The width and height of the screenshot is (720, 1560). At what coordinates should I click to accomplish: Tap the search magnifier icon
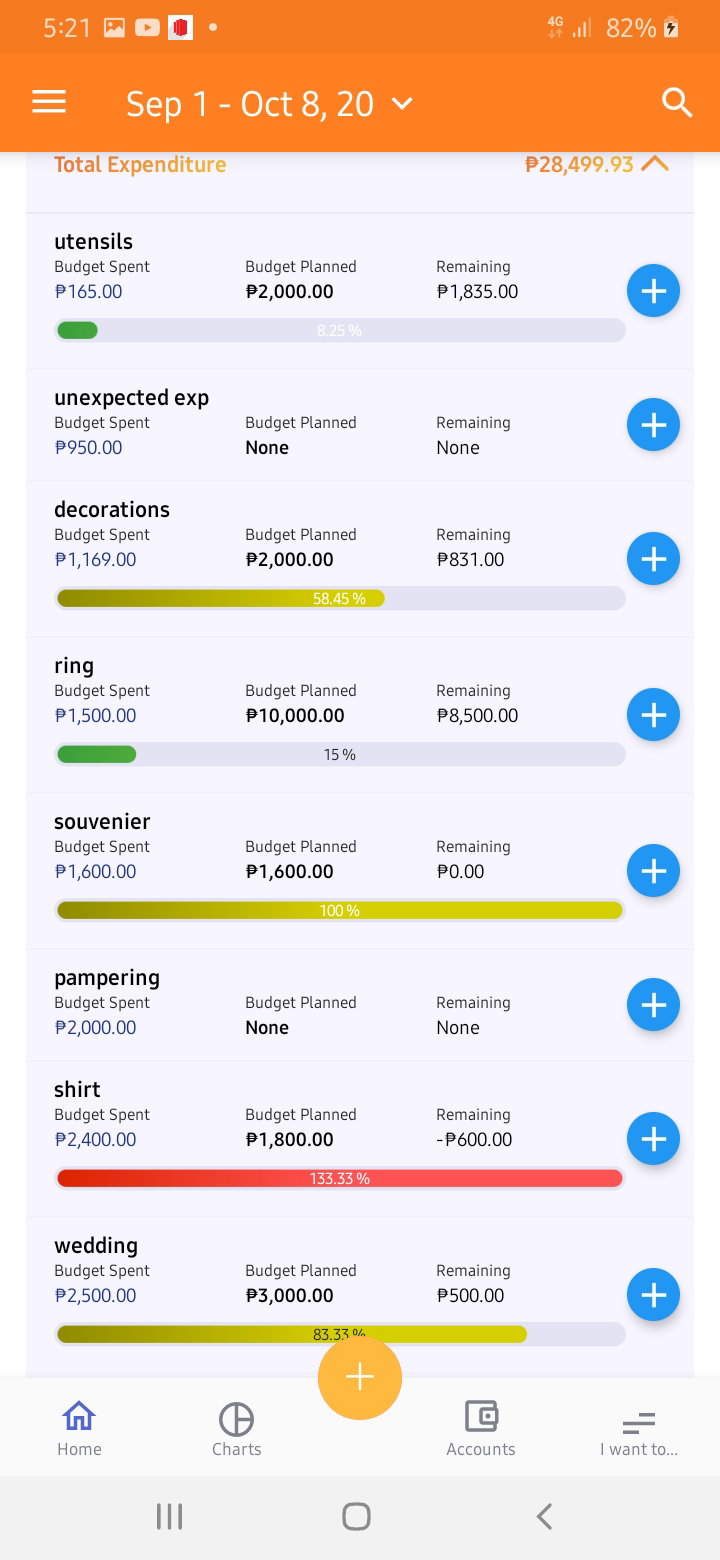click(677, 102)
